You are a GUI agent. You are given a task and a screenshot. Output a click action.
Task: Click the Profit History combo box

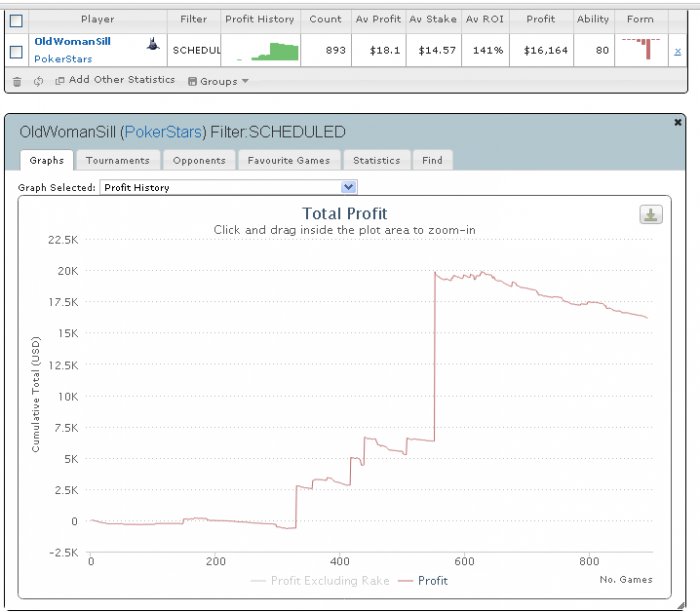click(228, 187)
